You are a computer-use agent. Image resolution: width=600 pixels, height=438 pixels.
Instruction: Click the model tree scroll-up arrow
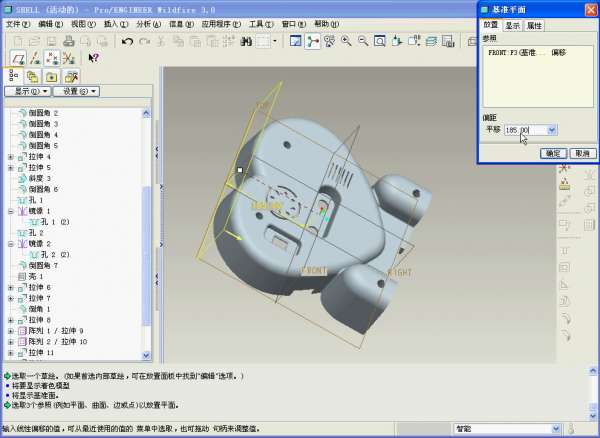[147, 113]
